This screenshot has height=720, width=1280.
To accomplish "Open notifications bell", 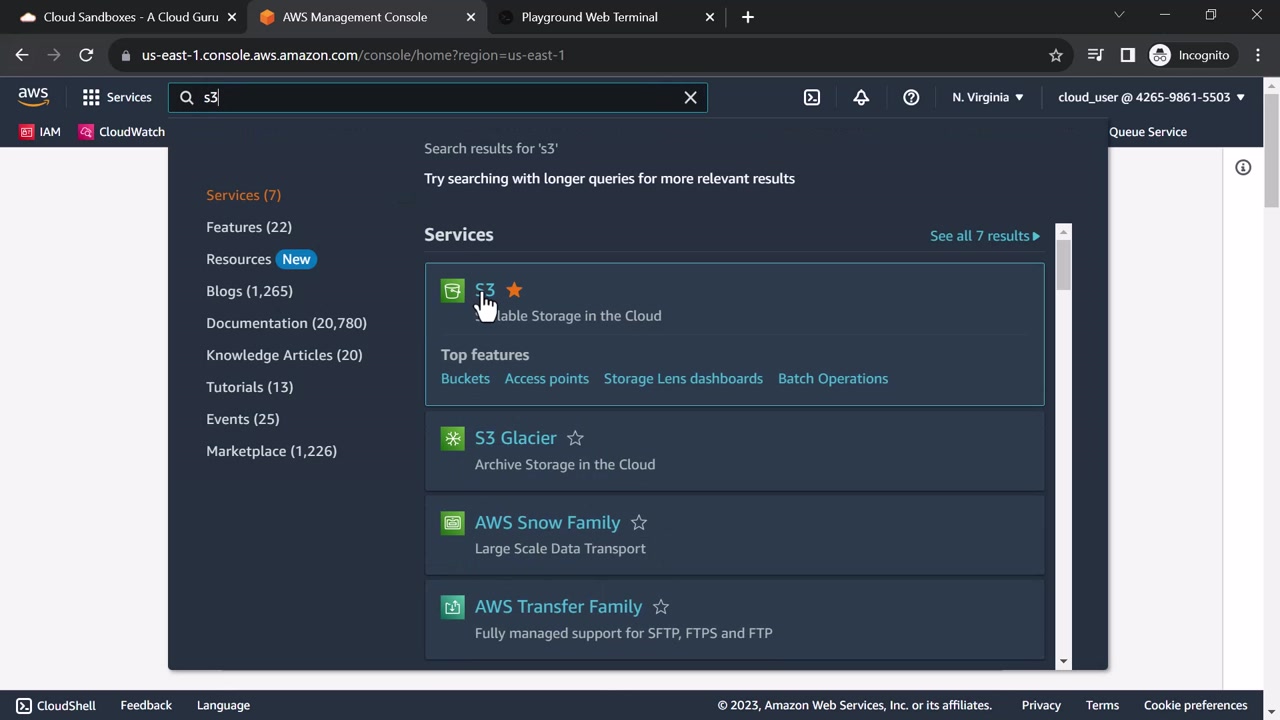I will click(x=861, y=97).
